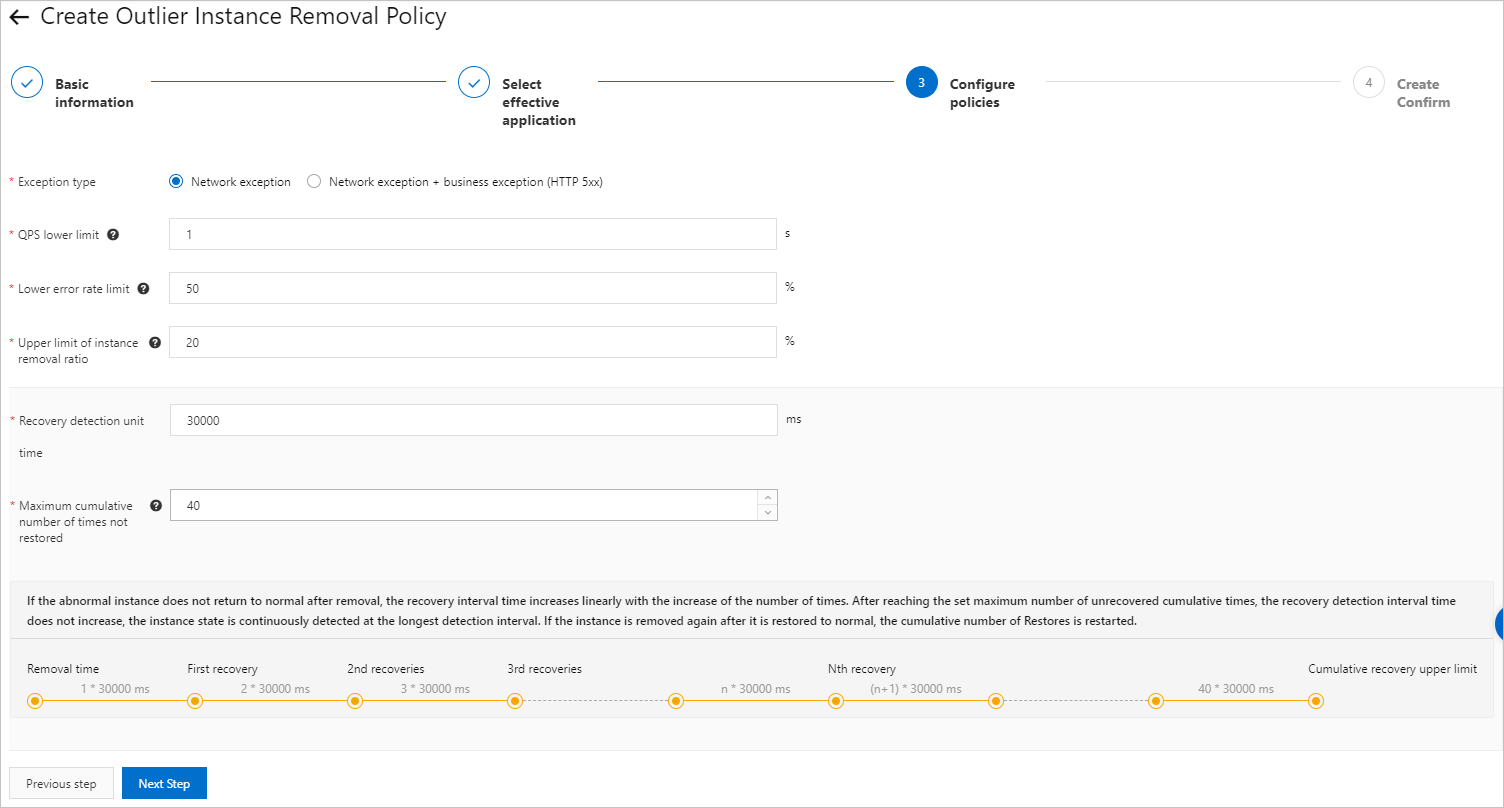Image resolution: width=1504 pixels, height=808 pixels.
Task: Click the Nth recovery timeline marker
Action: pyautogui.click(x=835, y=701)
